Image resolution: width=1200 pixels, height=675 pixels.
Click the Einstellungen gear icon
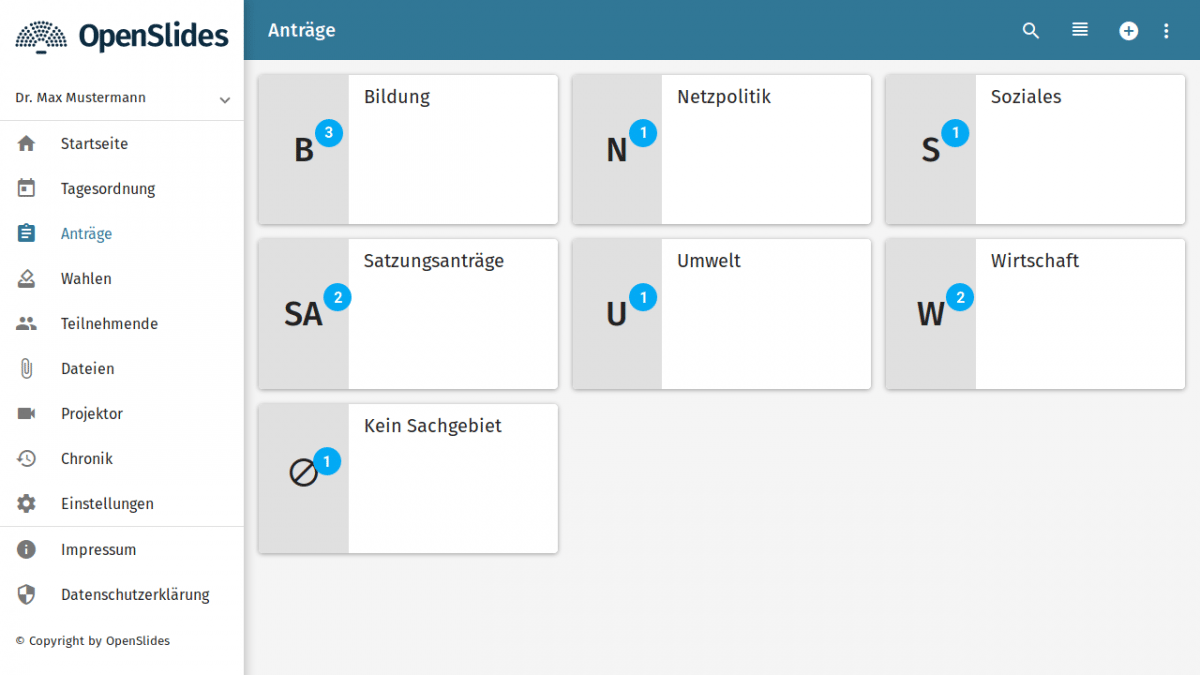28,503
